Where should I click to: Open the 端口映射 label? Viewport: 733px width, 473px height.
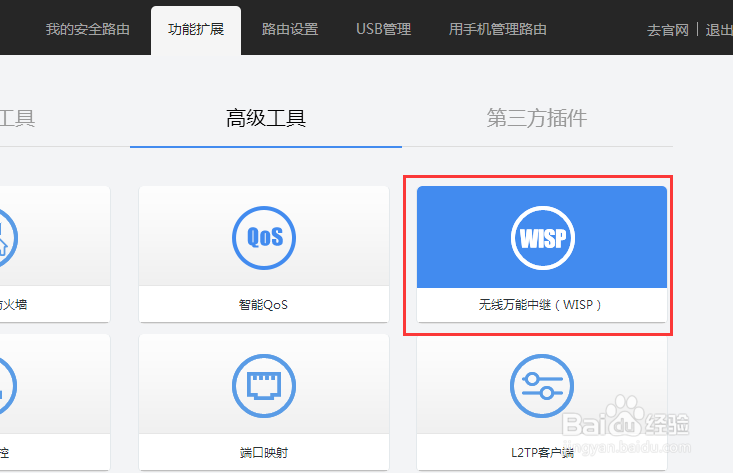264,452
